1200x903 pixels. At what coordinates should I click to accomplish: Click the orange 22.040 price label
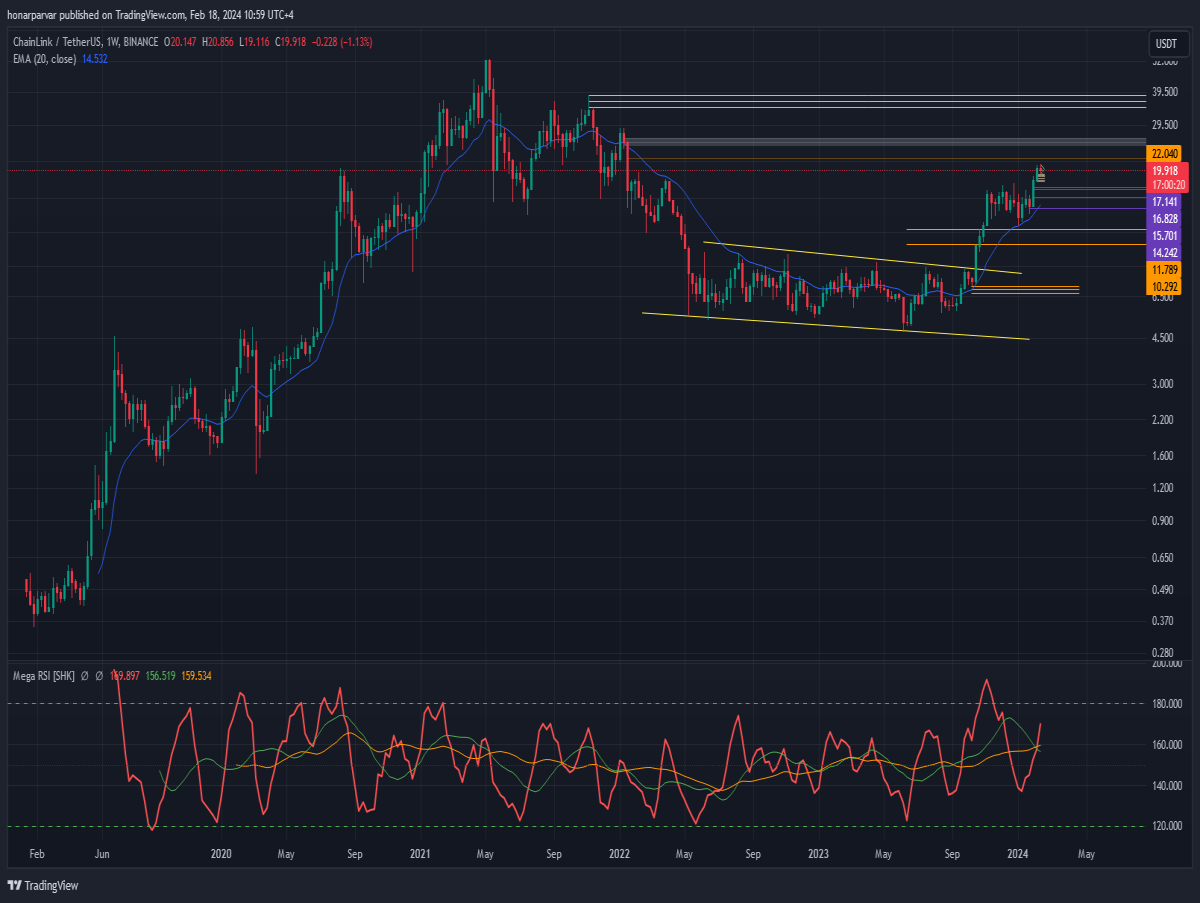pyautogui.click(x=1166, y=153)
